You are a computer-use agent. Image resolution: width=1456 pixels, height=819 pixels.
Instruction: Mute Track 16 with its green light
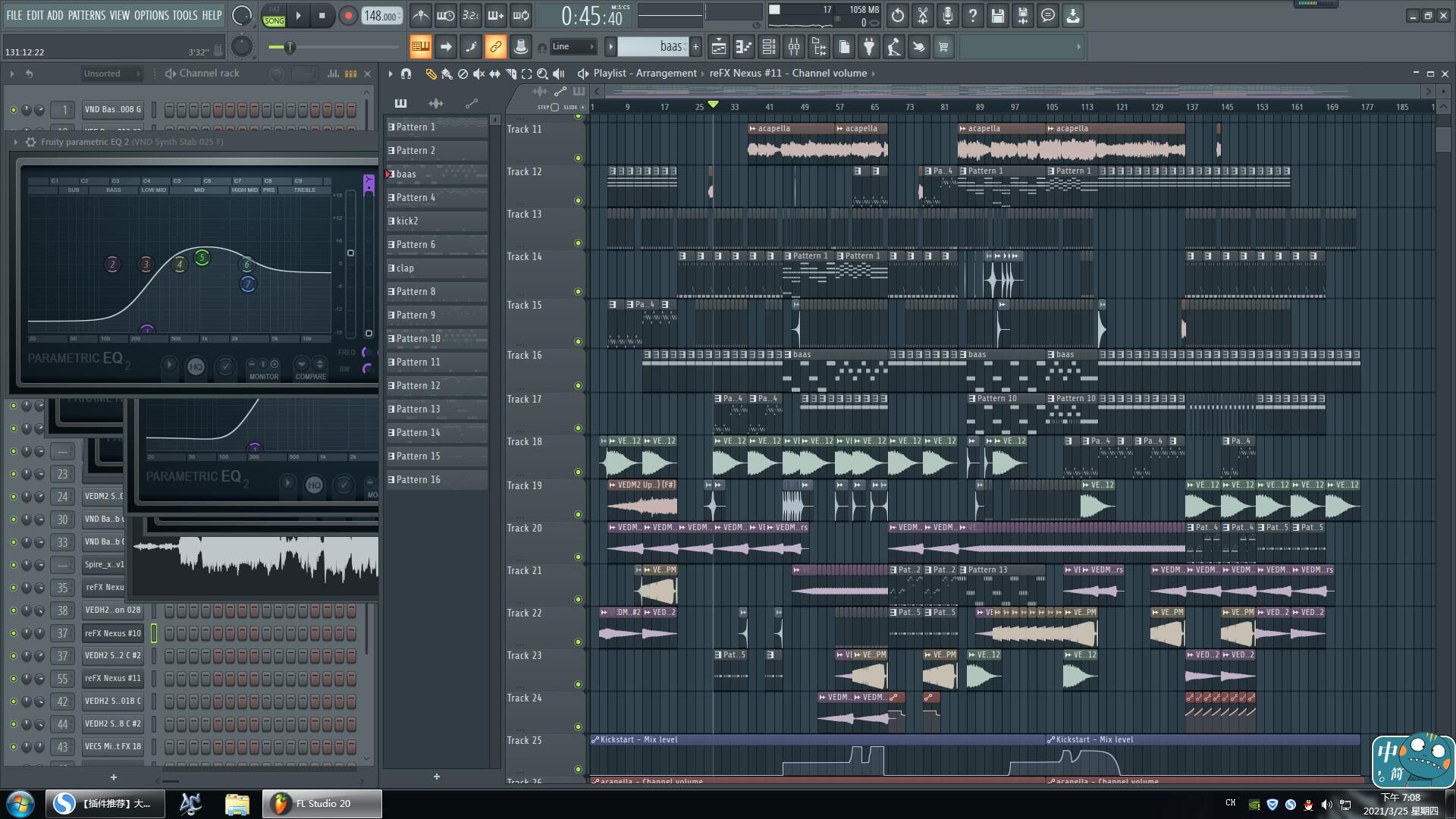pyautogui.click(x=578, y=385)
